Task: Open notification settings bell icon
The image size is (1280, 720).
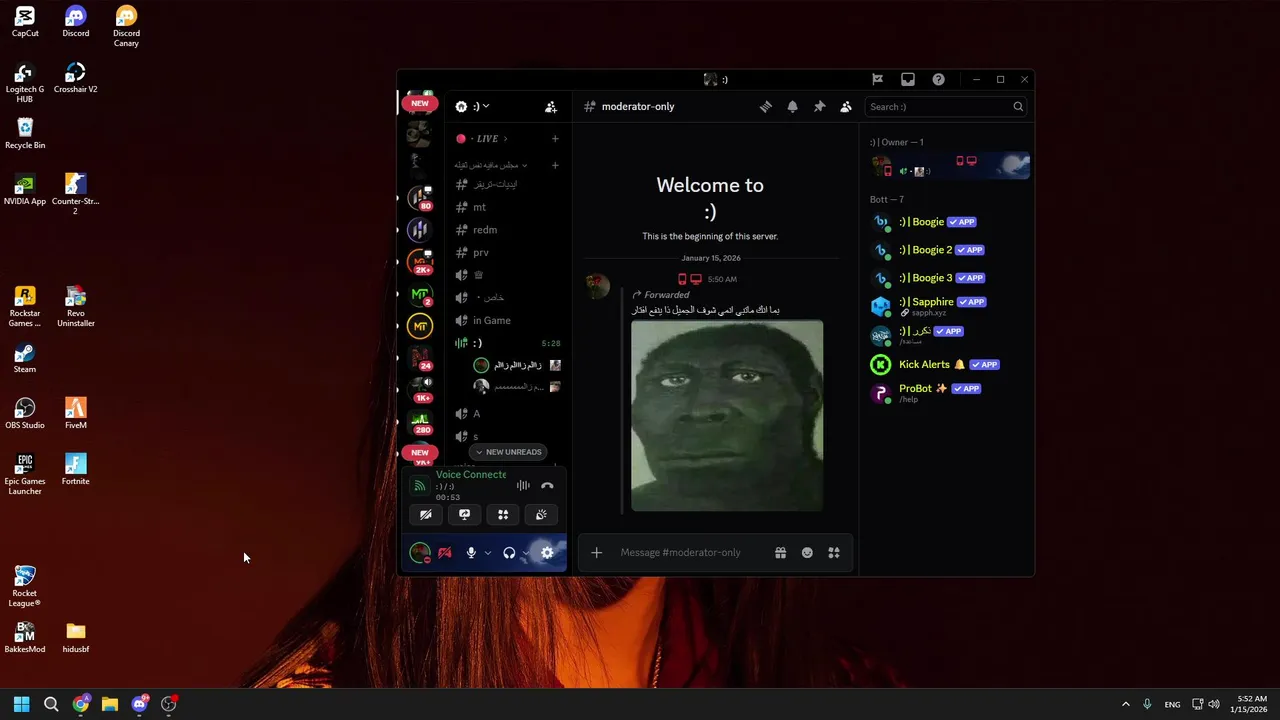Action: (x=793, y=106)
